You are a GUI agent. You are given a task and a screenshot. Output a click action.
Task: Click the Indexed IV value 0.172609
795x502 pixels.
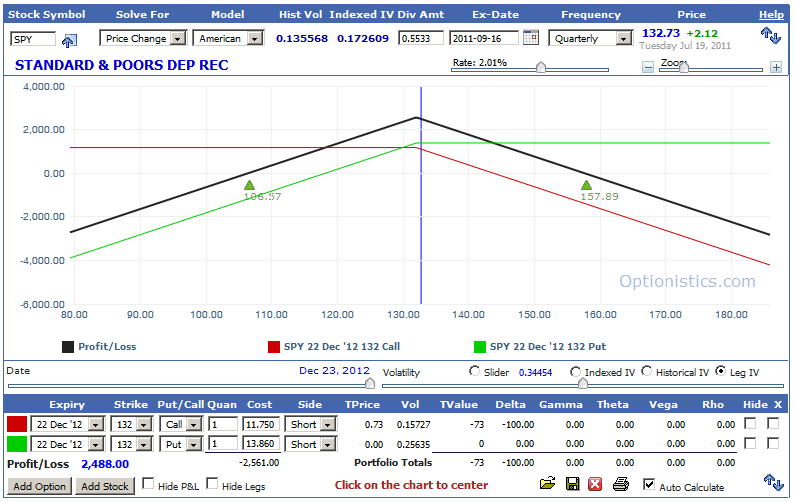point(363,39)
